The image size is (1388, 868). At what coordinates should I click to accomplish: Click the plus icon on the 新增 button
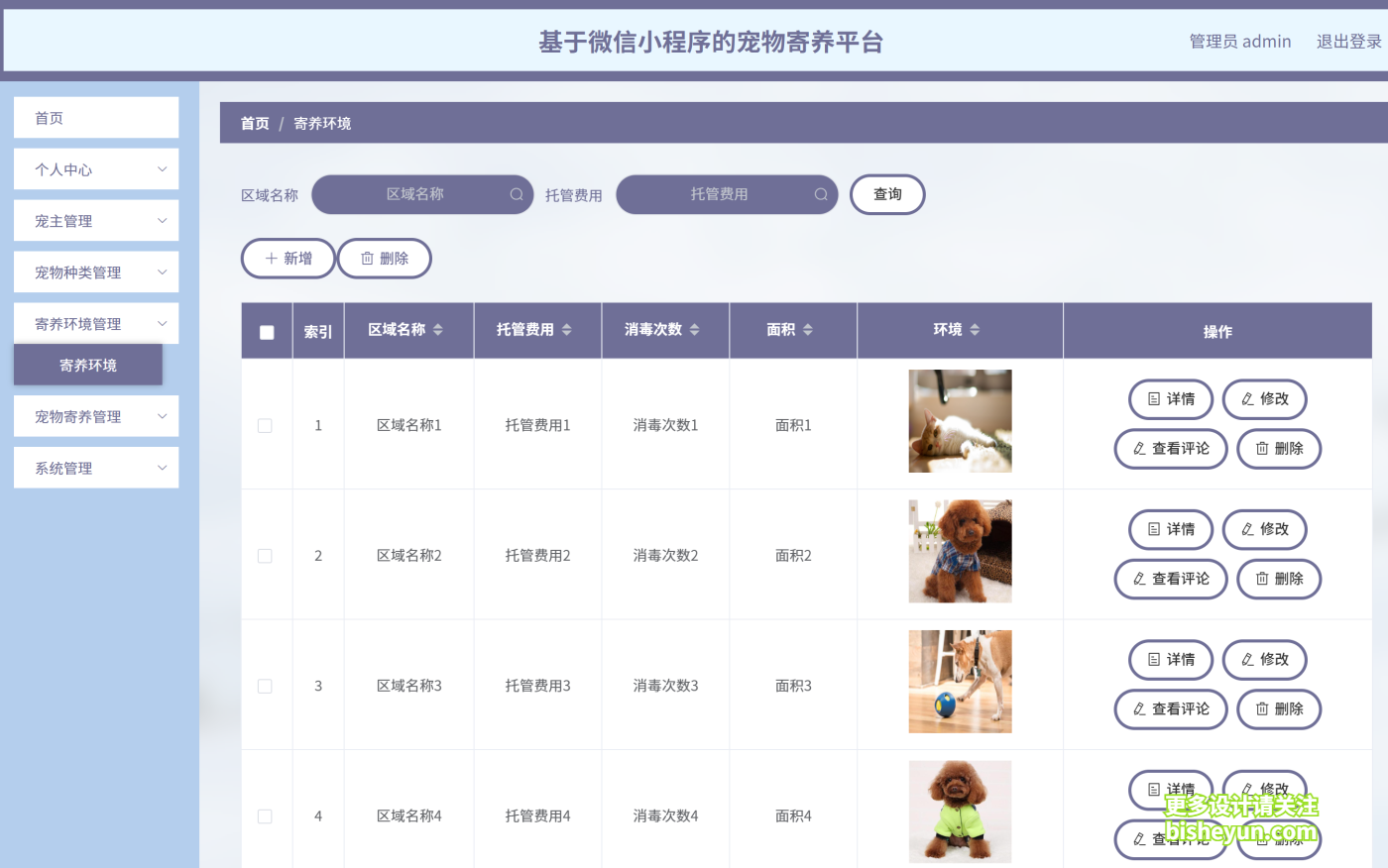[x=272, y=258]
